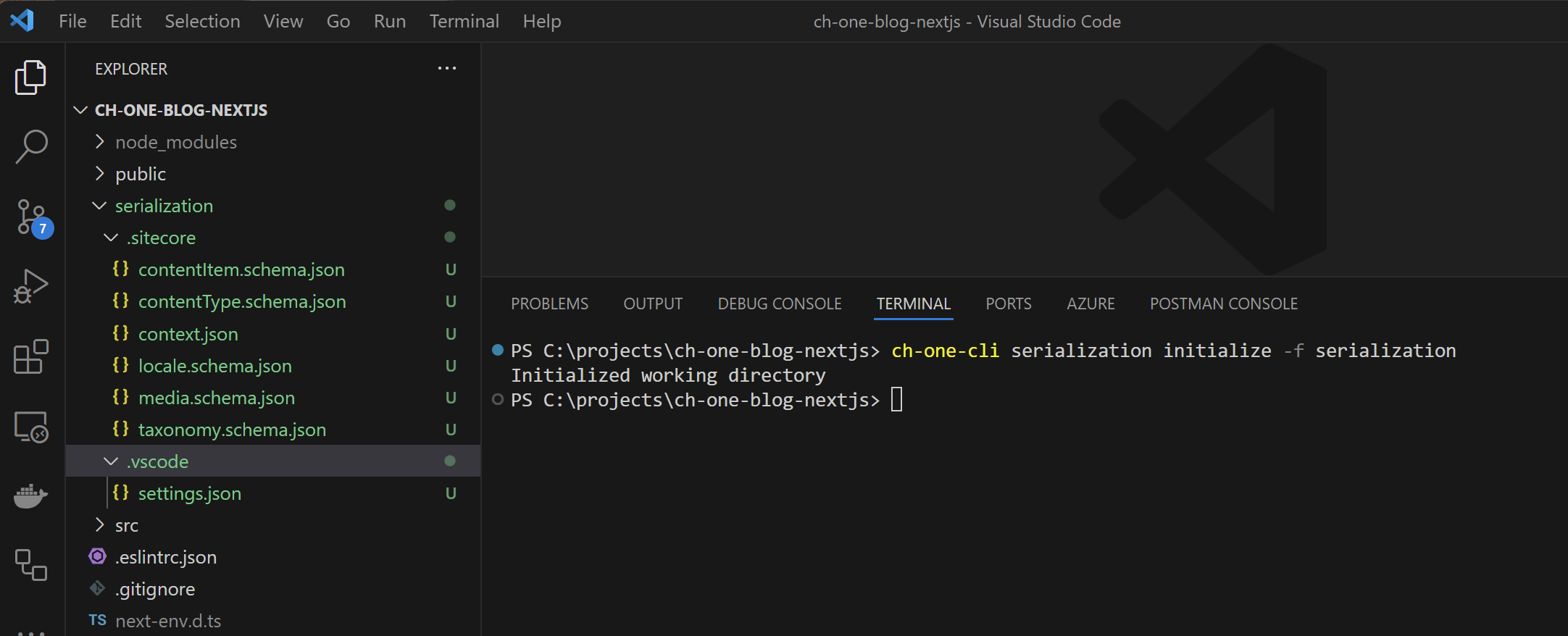Open the Selection menu
Image resolution: width=1568 pixels, height=636 pixels.
[202, 21]
